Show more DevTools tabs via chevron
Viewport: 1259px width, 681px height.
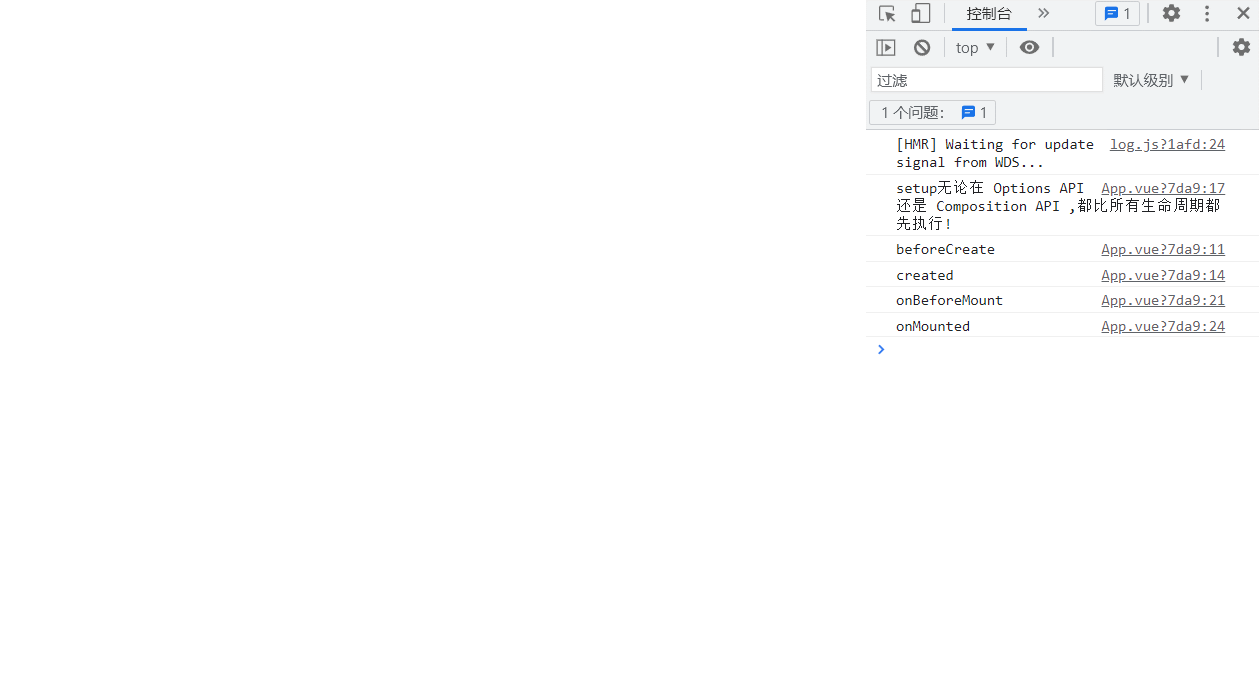pyautogui.click(x=1044, y=14)
